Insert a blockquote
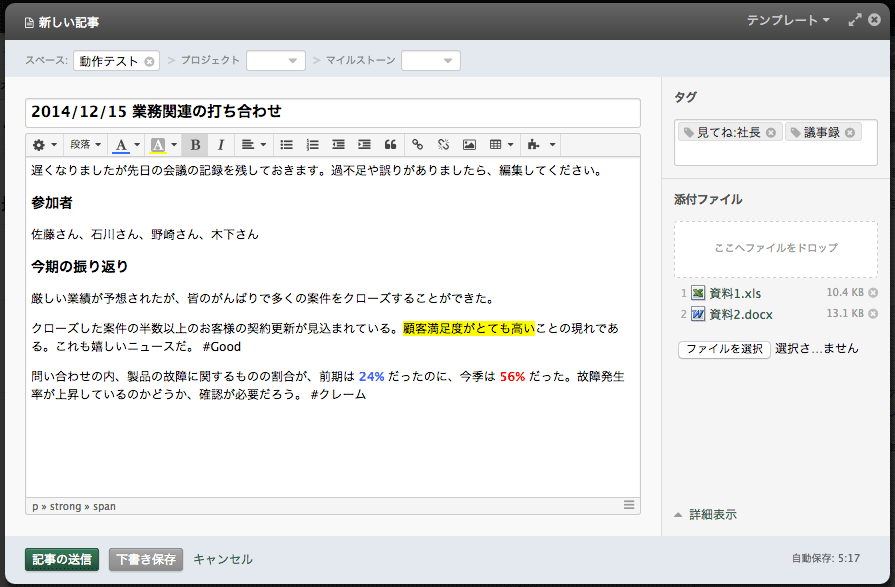 (x=390, y=145)
